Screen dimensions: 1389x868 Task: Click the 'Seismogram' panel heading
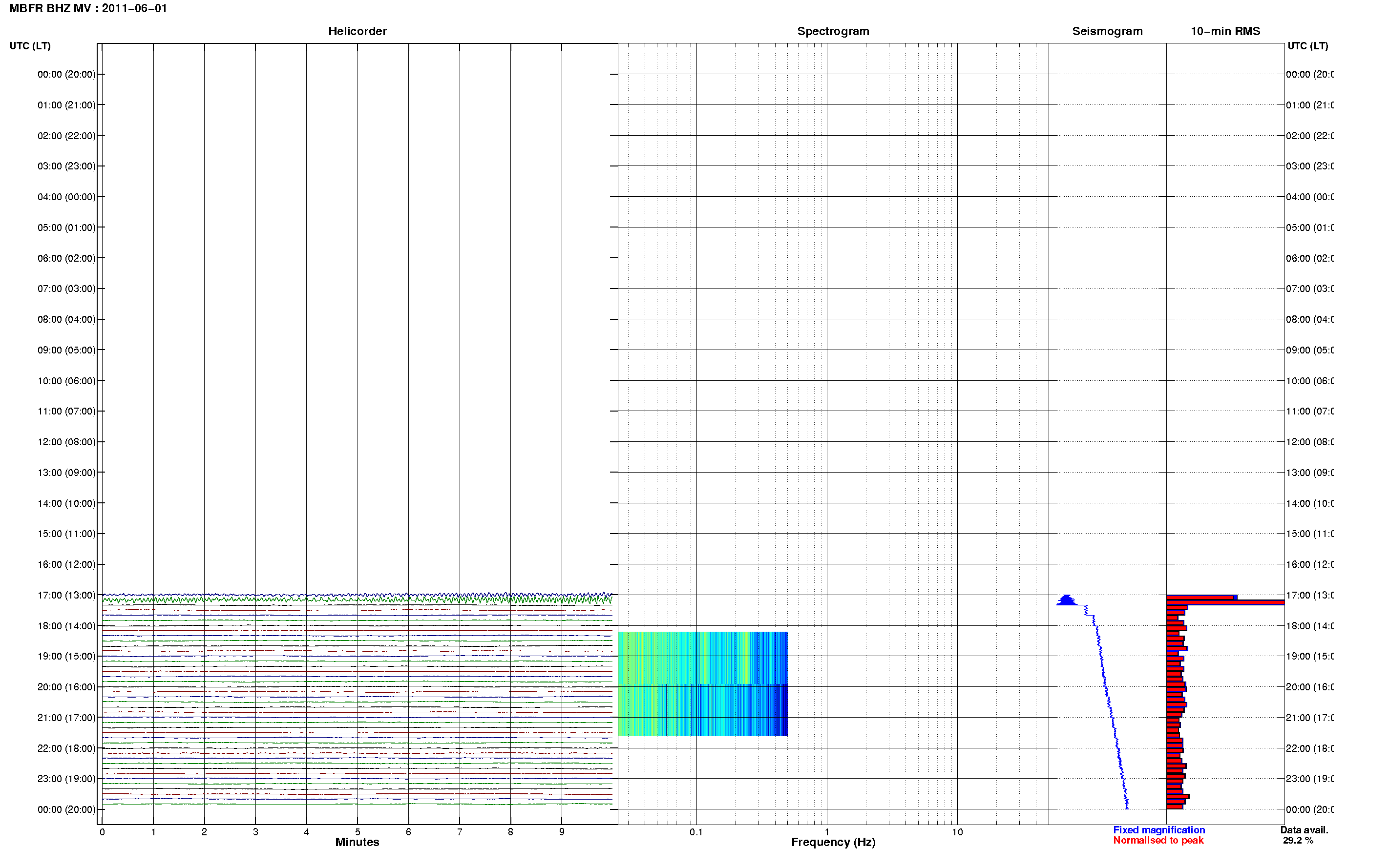tap(1107, 31)
